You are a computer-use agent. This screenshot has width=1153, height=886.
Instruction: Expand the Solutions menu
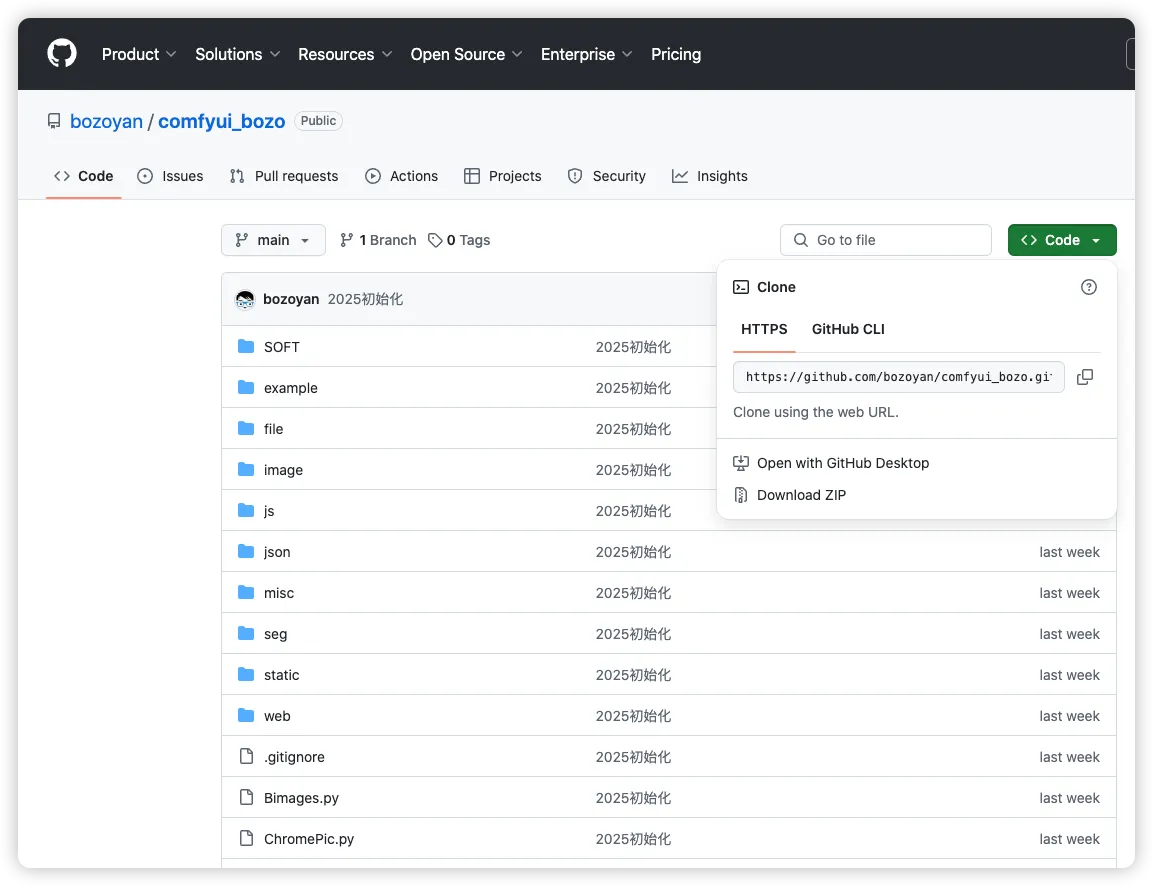[238, 54]
